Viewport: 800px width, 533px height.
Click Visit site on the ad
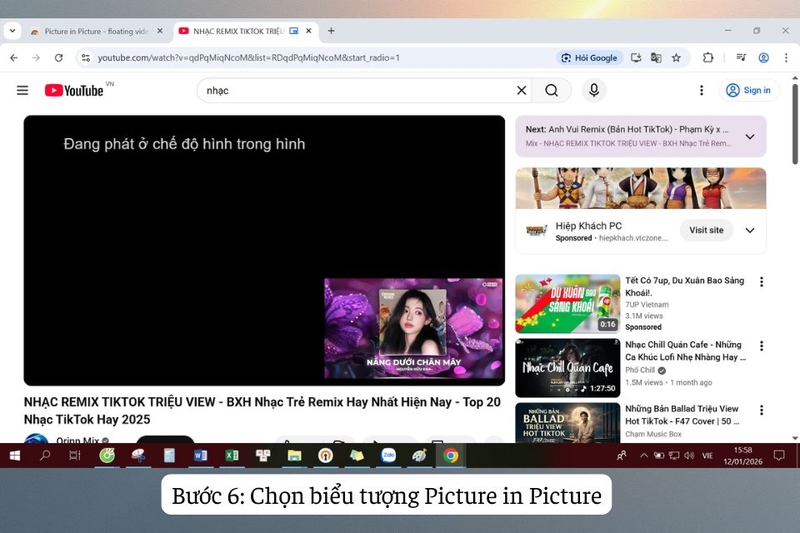pos(706,230)
